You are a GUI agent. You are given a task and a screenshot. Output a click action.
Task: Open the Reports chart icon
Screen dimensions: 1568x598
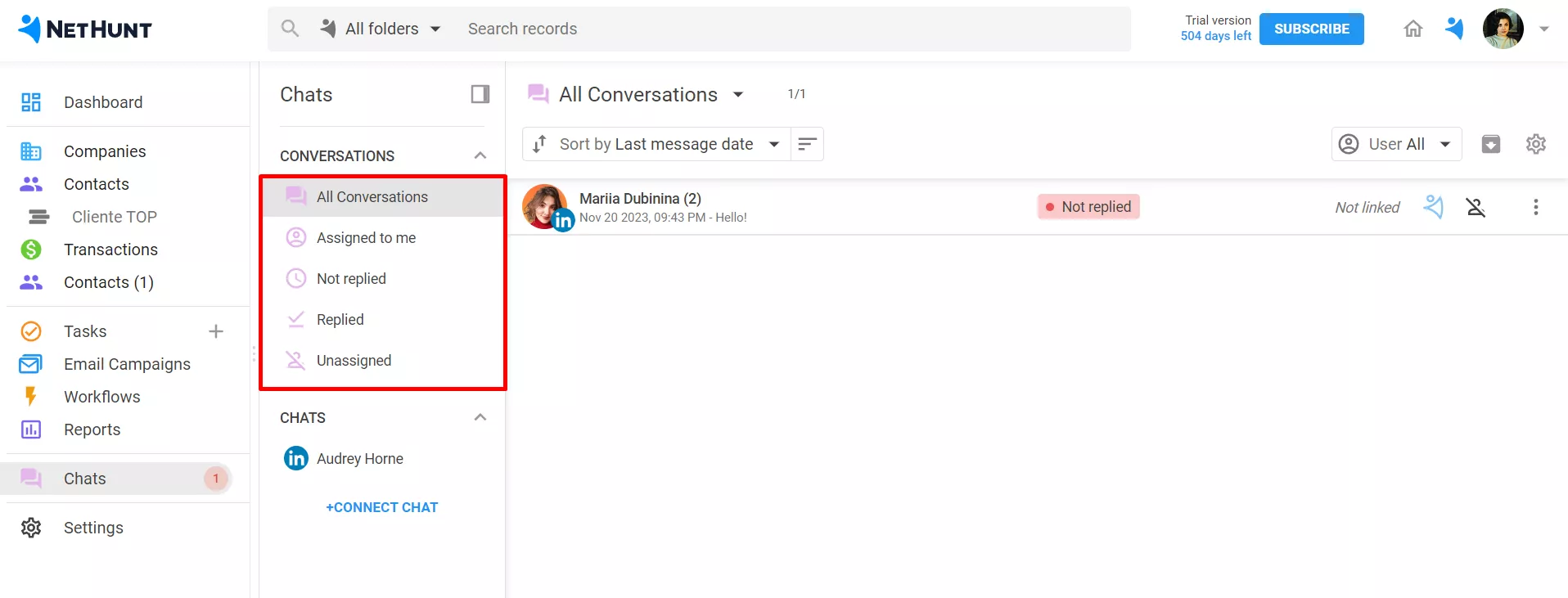31,429
